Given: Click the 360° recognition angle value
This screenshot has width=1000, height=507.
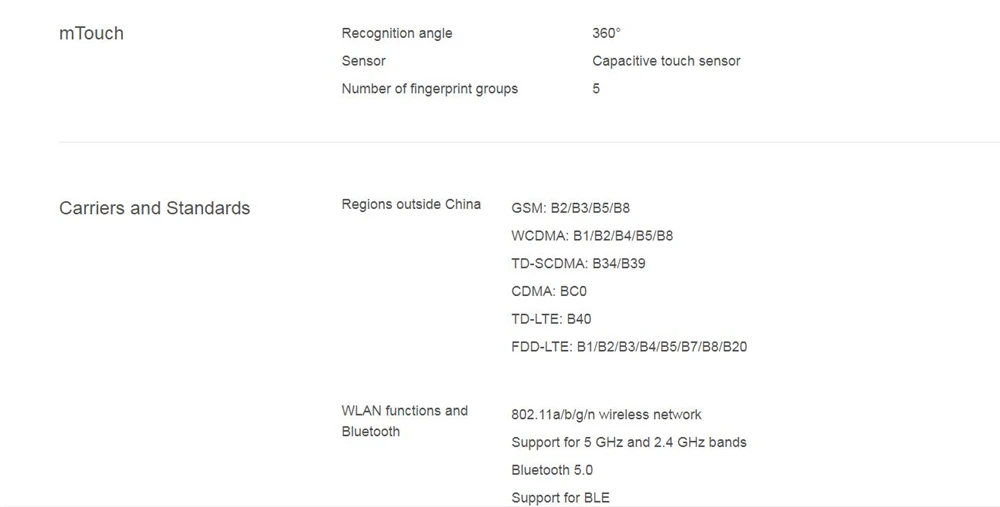Looking at the screenshot, I should pyautogui.click(x=606, y=33).
